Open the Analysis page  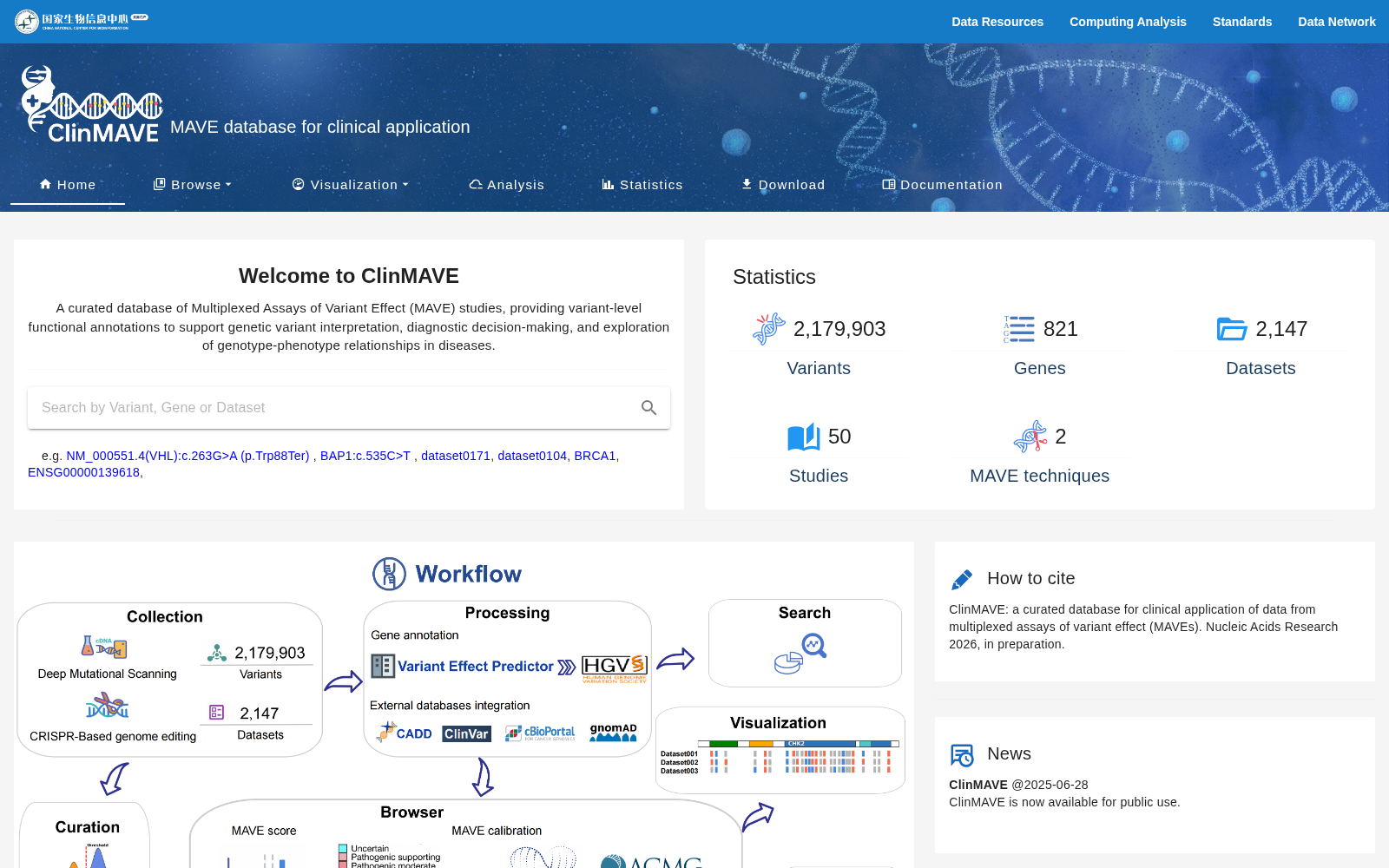tap(507, 185)
